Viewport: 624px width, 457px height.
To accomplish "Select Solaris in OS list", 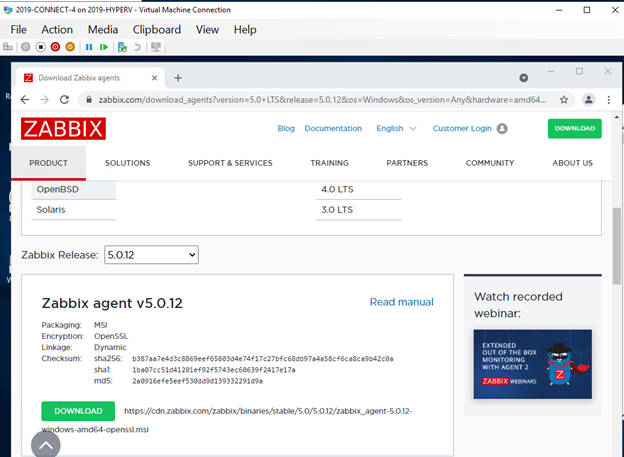I will click(x=74, y=210).
